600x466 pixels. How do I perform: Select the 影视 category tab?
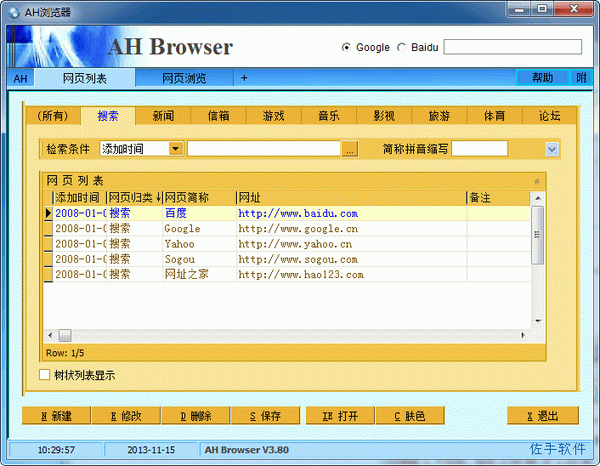click(384, 116)
